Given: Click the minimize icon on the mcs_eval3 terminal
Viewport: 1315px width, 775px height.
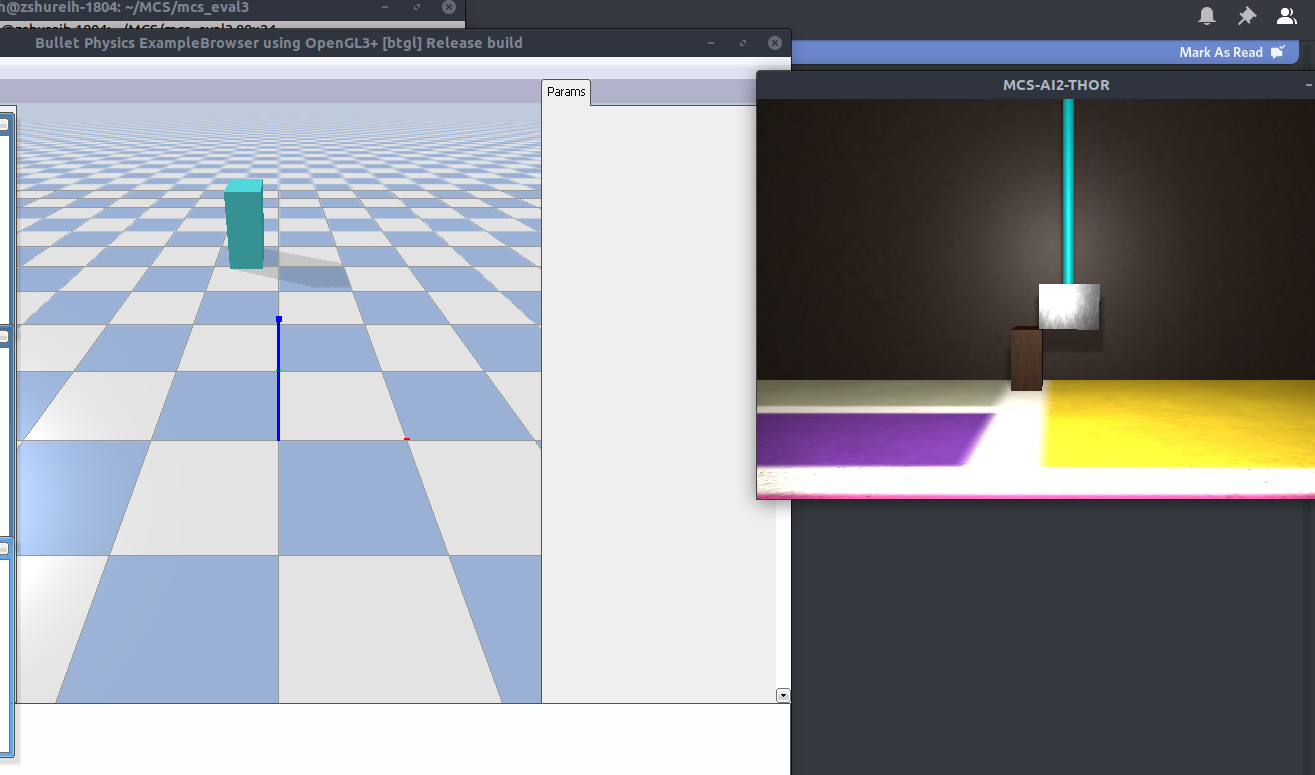Looking at the screenshot, I should coord(384,7).
